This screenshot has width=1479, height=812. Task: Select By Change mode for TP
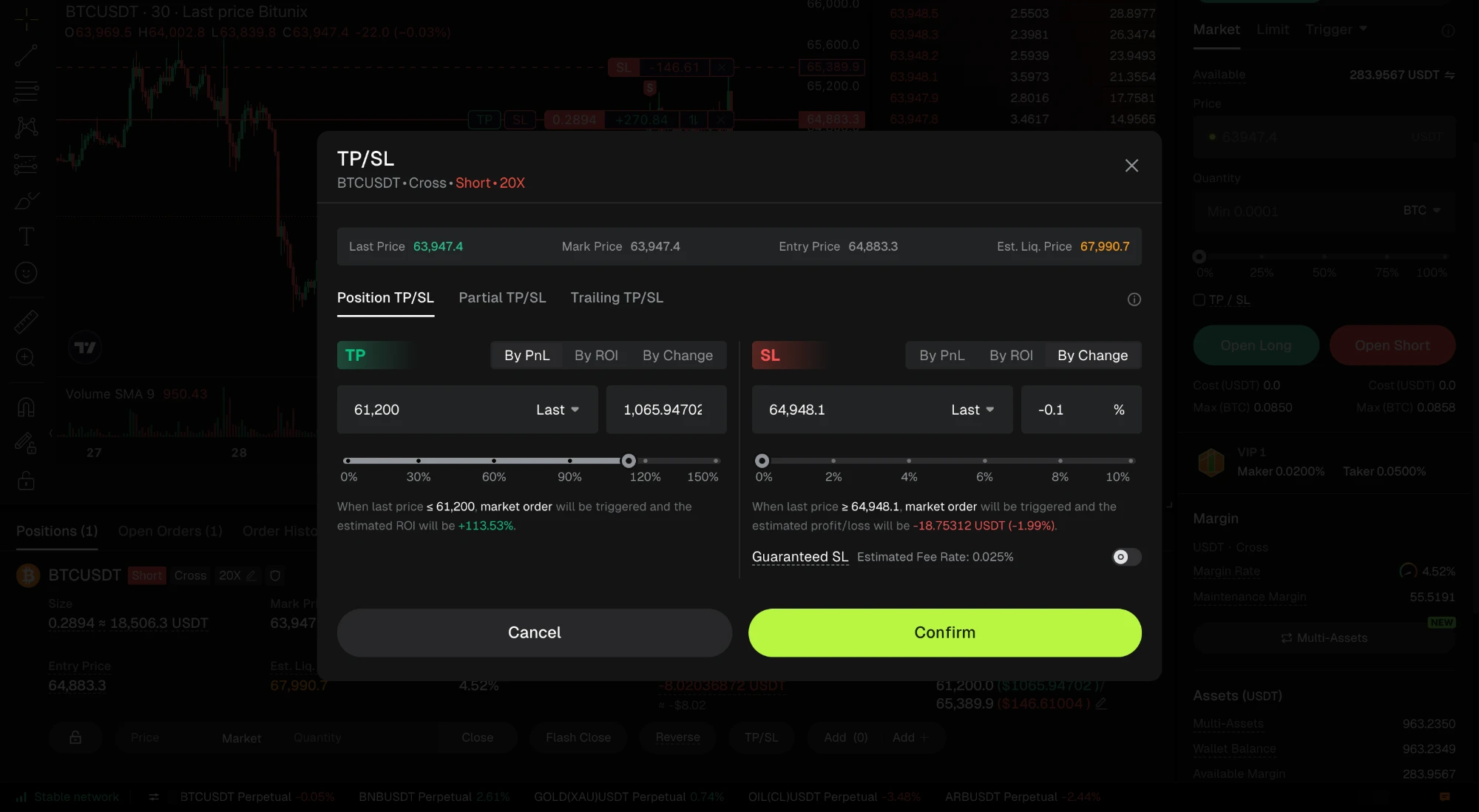677,355
